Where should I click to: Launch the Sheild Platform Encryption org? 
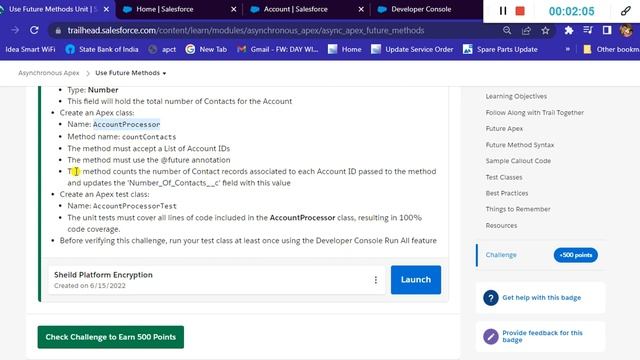click(416, 280)
